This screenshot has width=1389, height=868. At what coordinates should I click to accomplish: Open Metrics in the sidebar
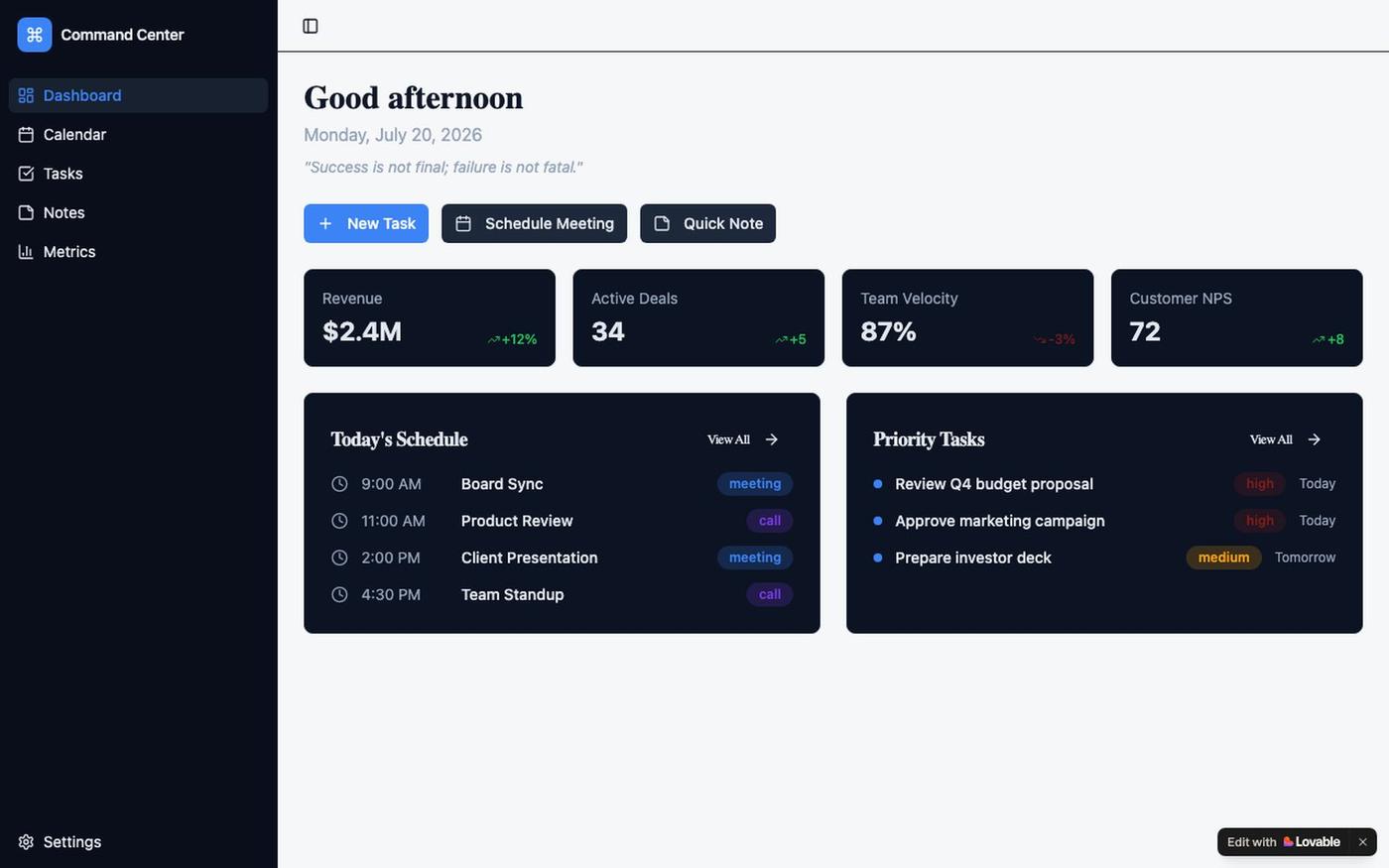[138, 252]
